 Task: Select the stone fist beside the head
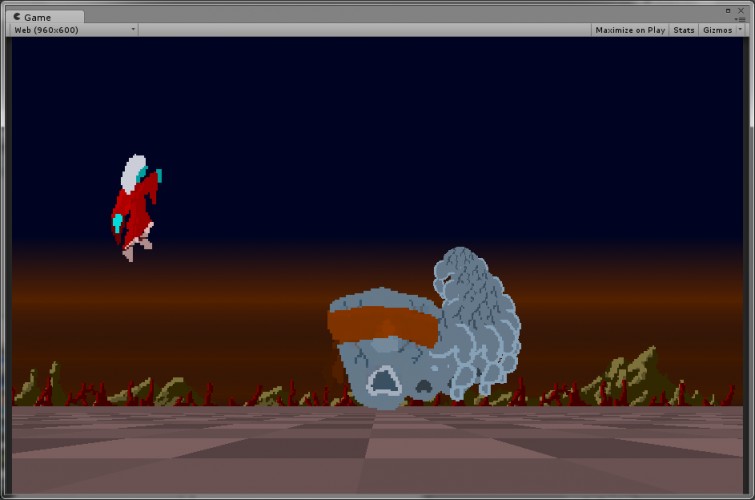476,322
